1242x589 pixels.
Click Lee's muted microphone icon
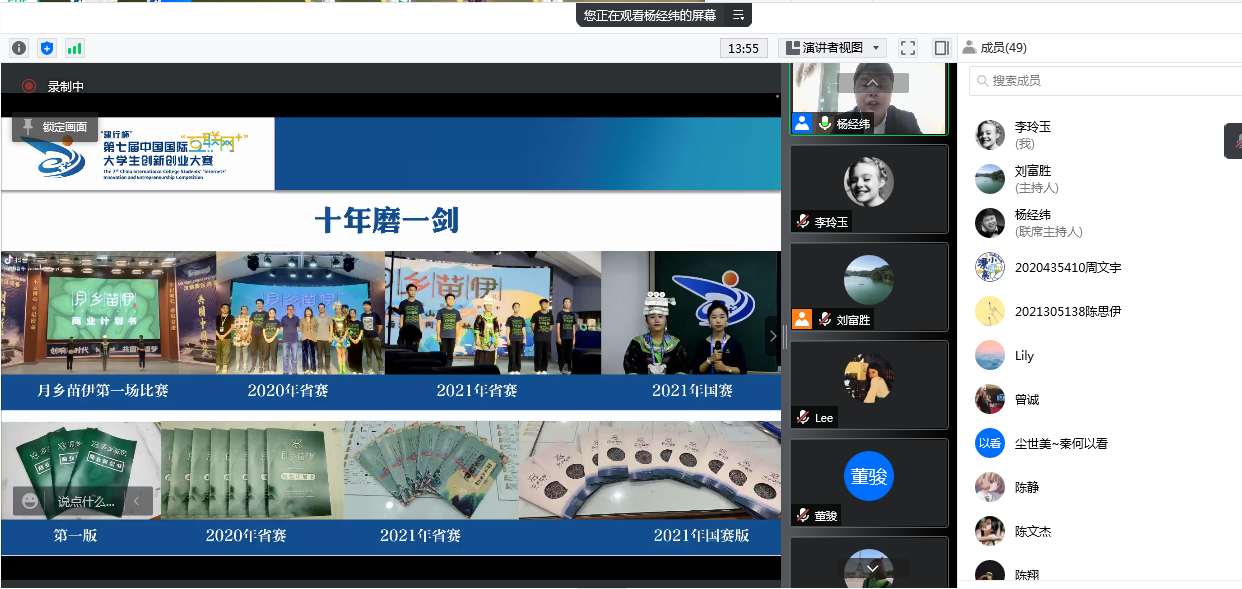click(x=802, y=418)
